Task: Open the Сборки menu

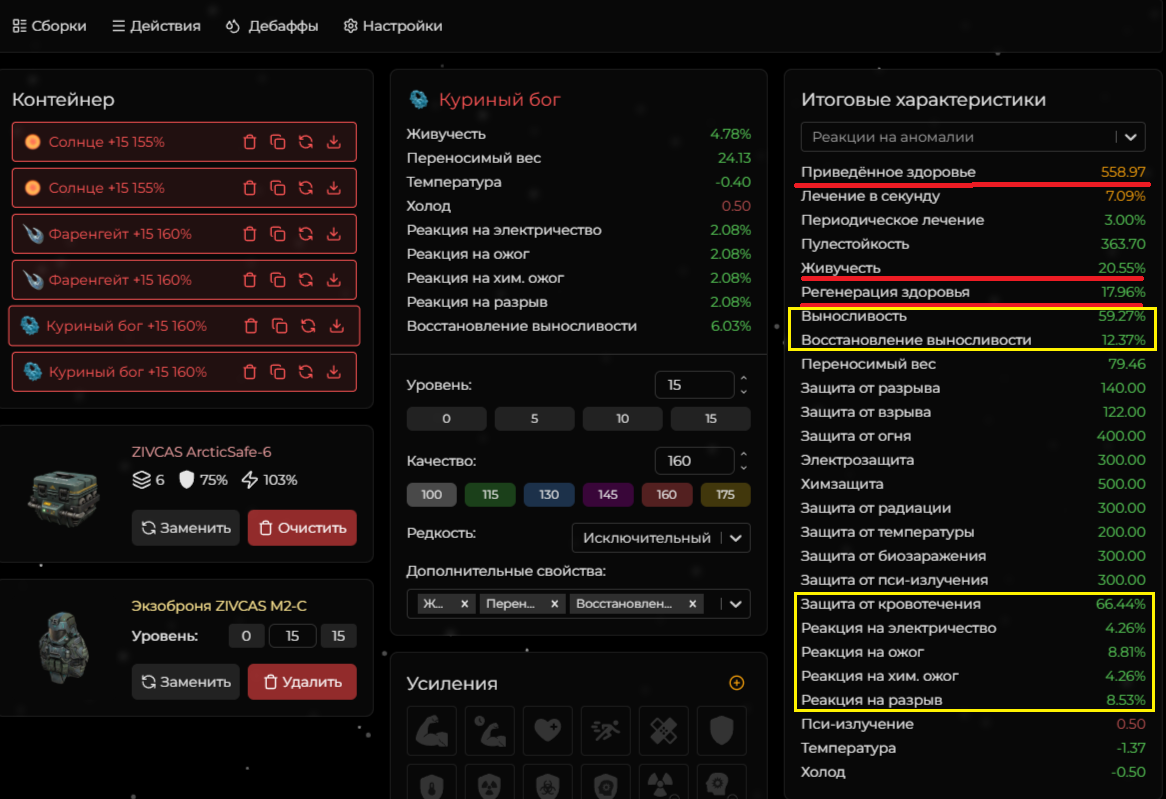Action: click(49, 26)
